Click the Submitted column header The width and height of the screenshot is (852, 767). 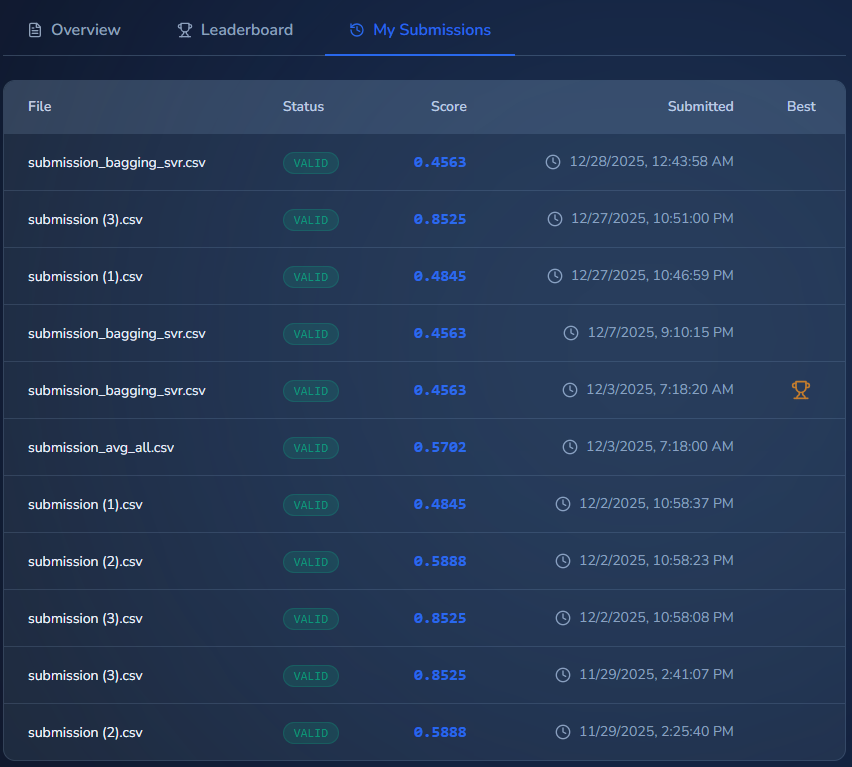click(700, 106)
